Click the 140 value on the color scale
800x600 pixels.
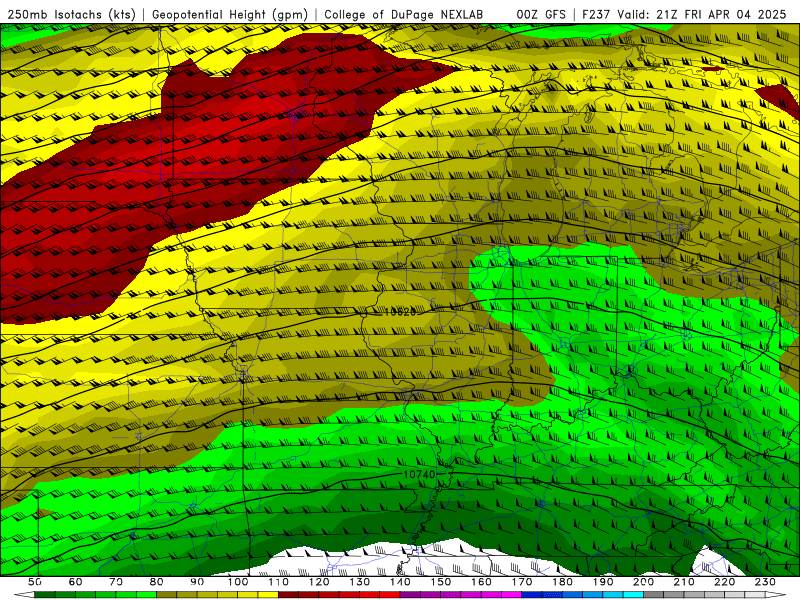pos(400,582)
